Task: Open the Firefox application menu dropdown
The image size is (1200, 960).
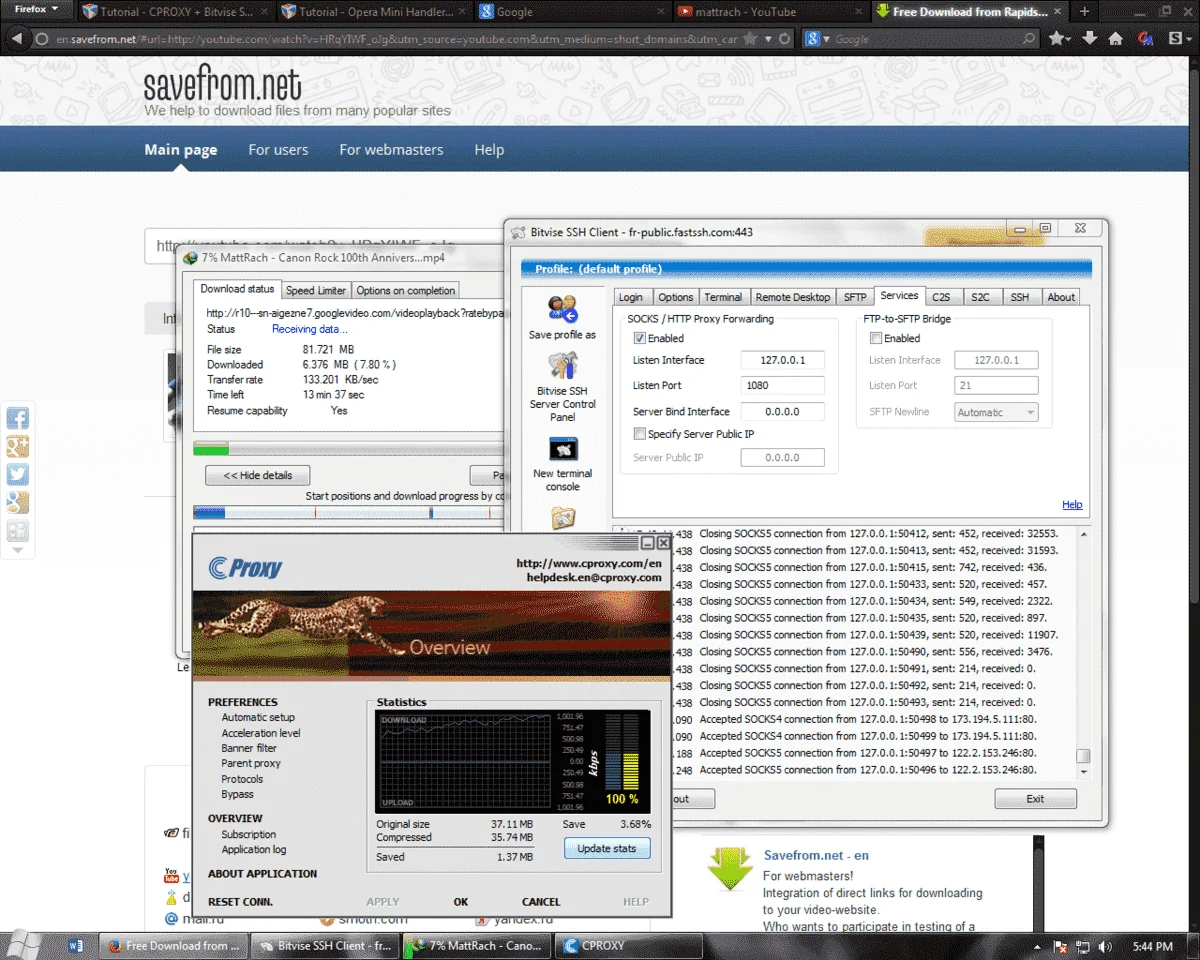Action: pos(36,9)
